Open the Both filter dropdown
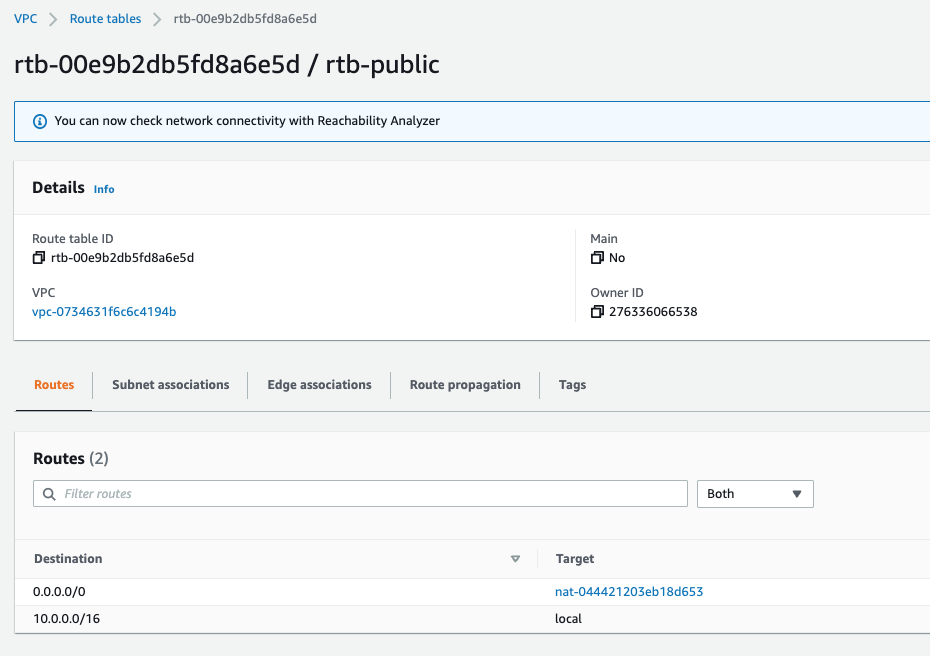The image size is (930, 656). click(754, 494)
